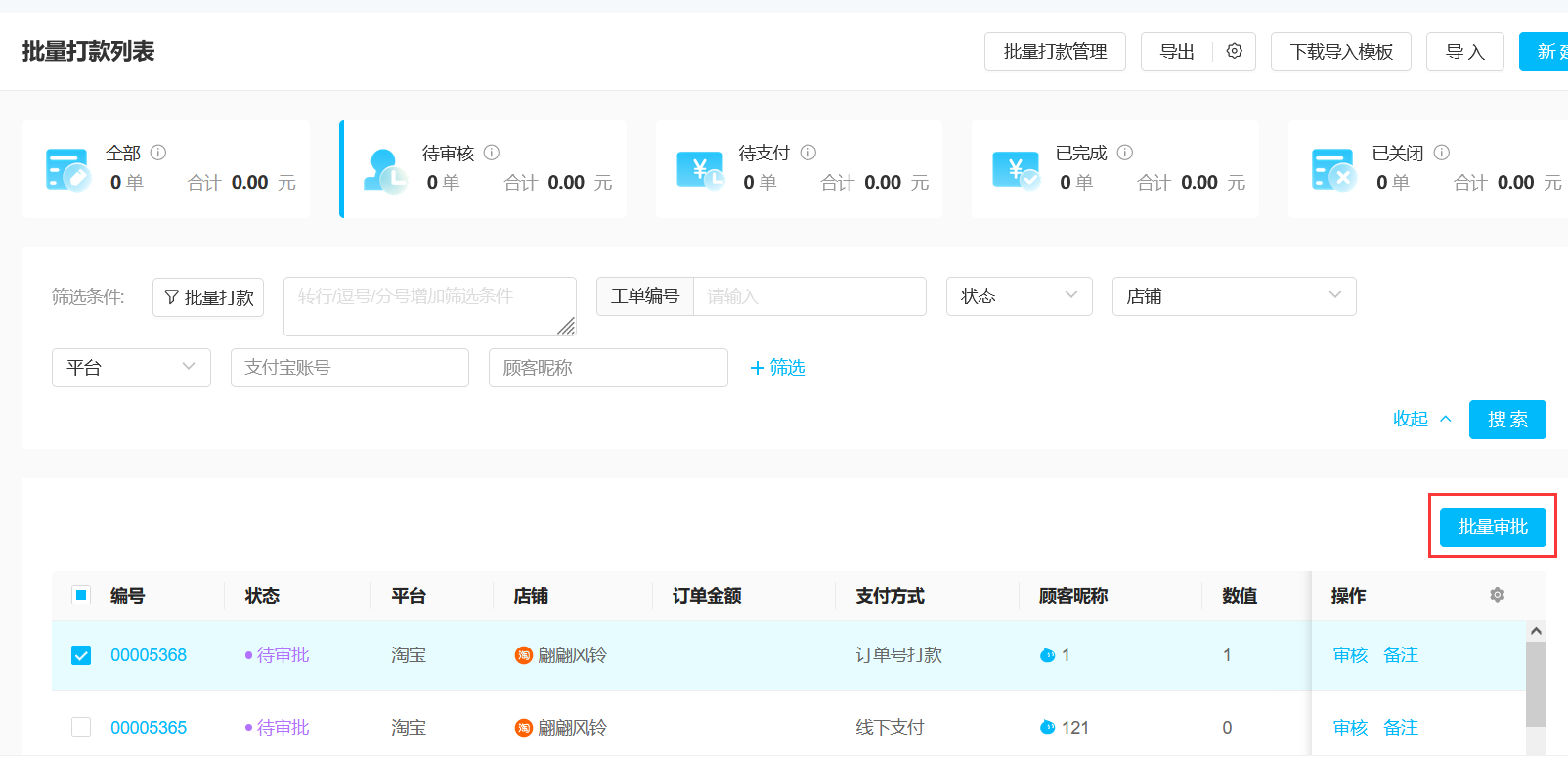Open the 平台 dropdown

pos(131,368)
